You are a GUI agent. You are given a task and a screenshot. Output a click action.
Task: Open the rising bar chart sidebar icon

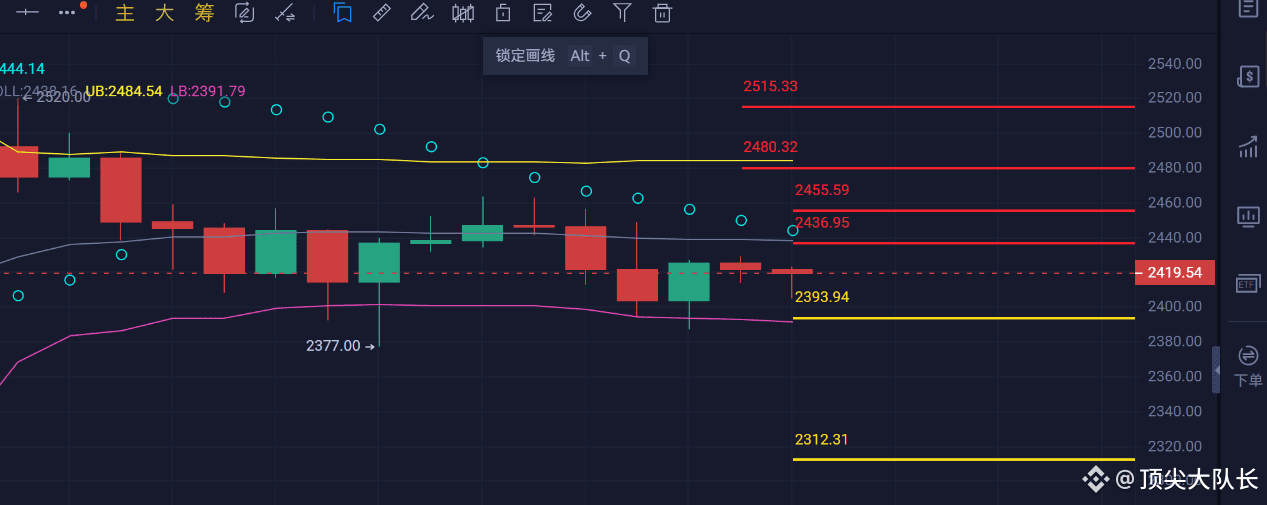pos(1248,147)
